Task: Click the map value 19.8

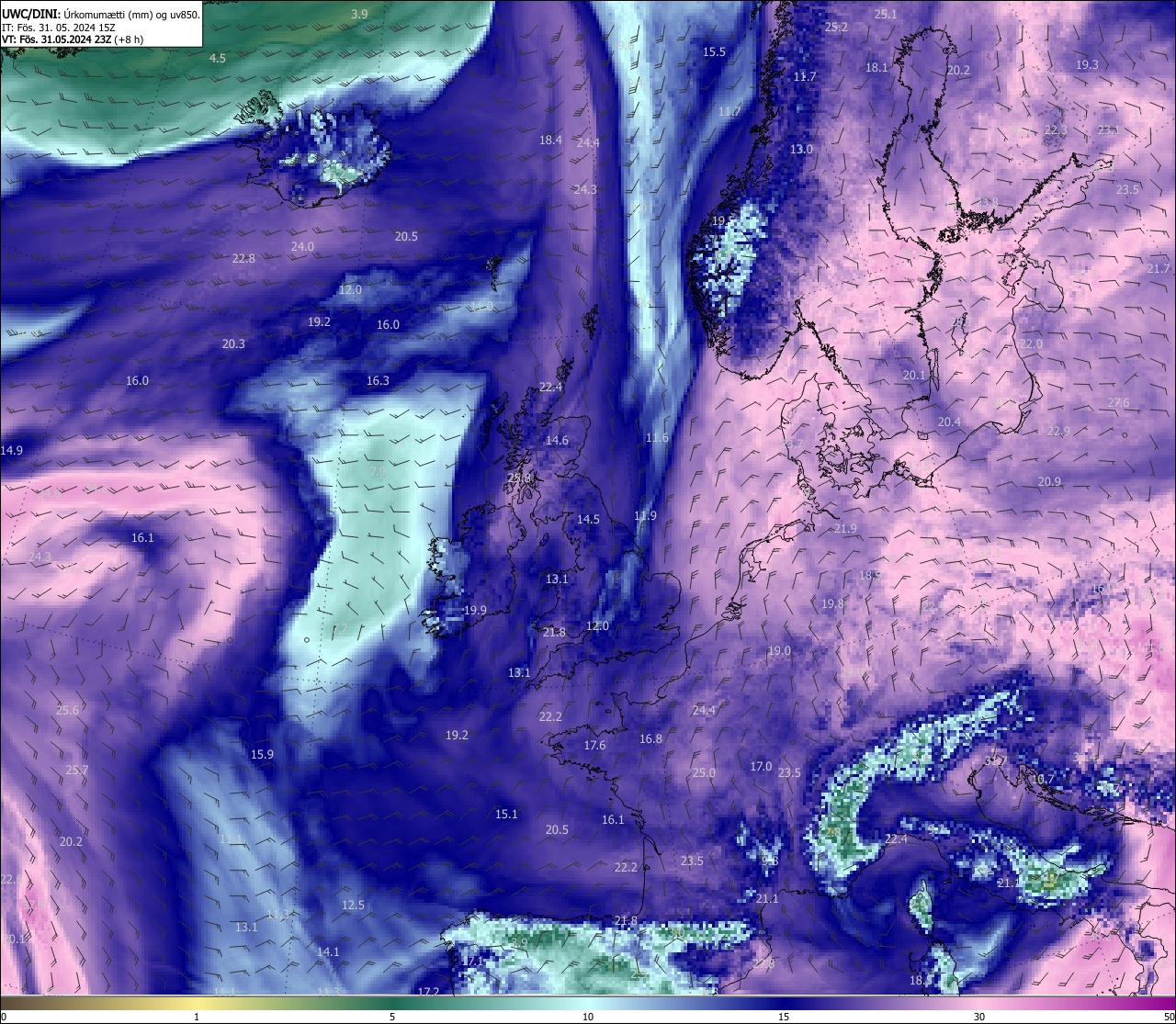Action: pyautogui.click(x=832, y=604)
